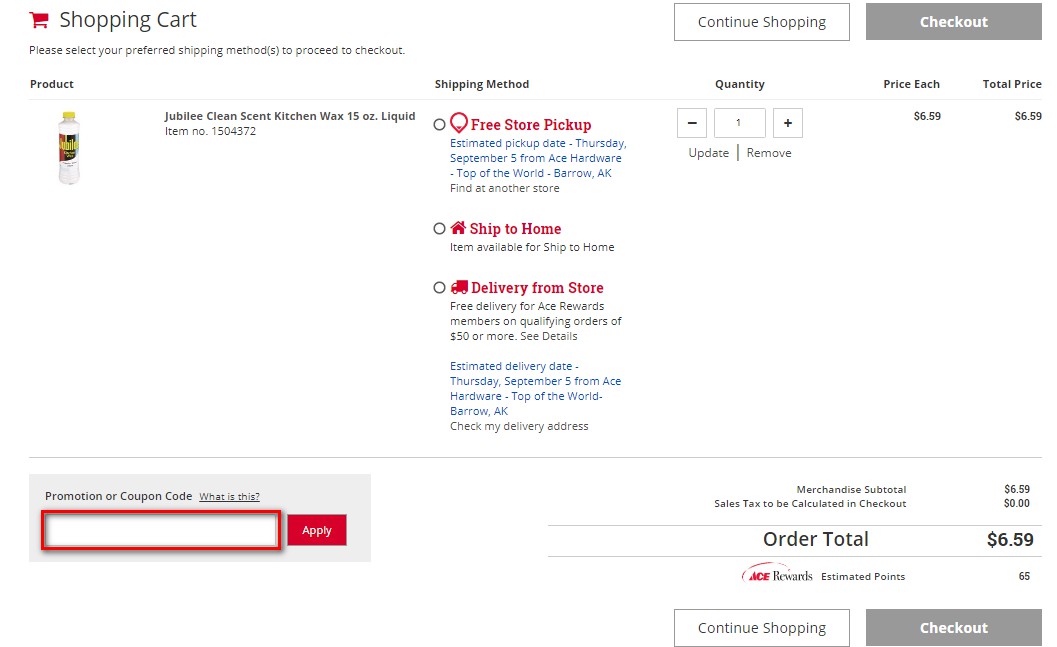Click the 'Item no. 1504372' text
Screen dimensions: 1057x647
(210, 131)
